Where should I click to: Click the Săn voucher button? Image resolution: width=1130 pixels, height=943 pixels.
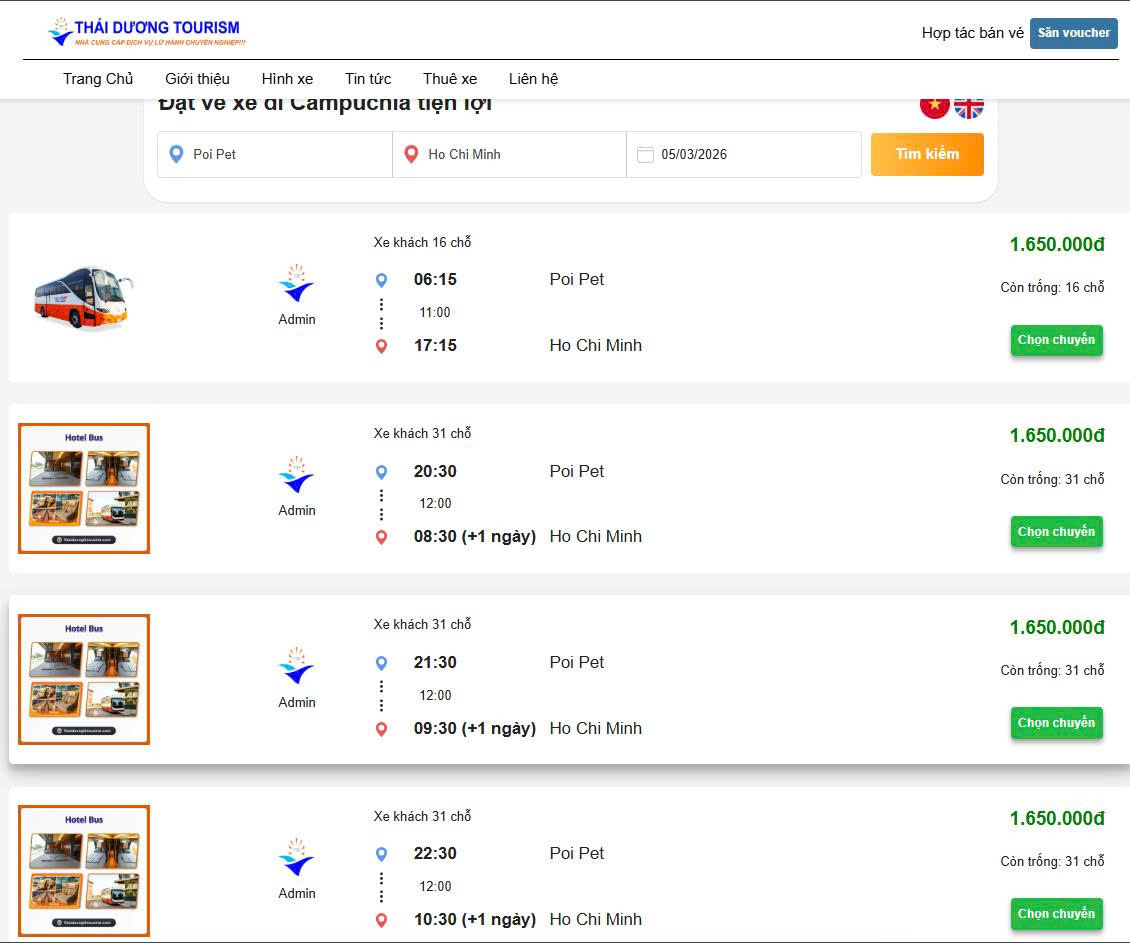click(1073, 33)
